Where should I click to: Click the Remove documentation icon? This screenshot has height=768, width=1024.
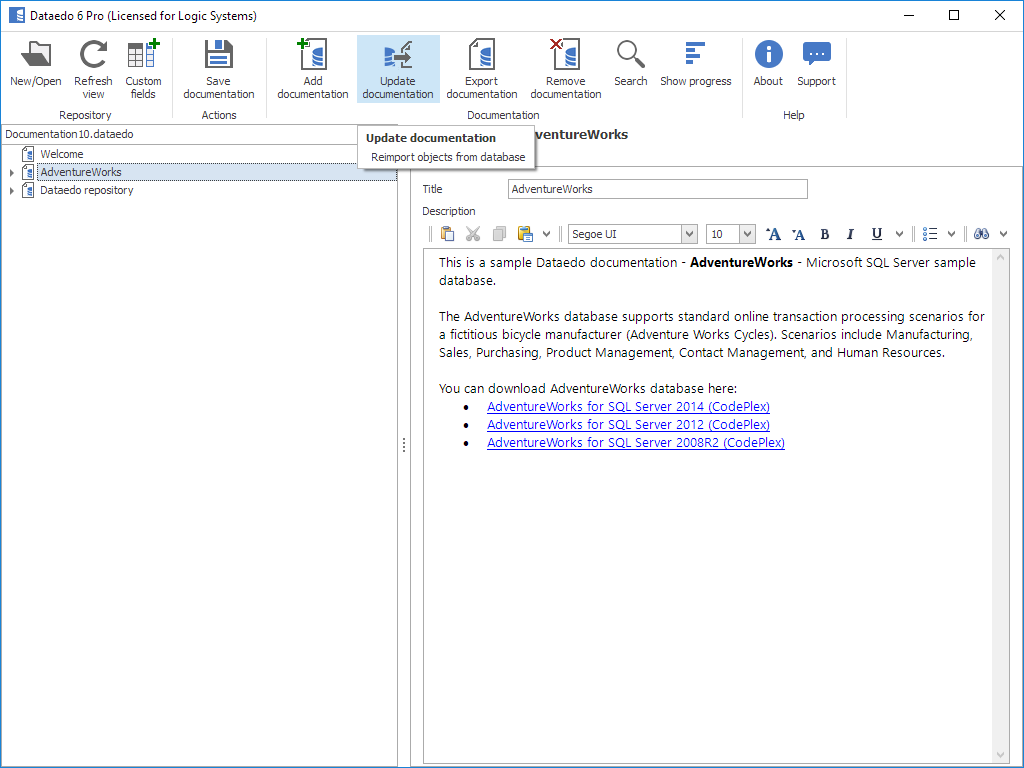click(x=566, y=56)
